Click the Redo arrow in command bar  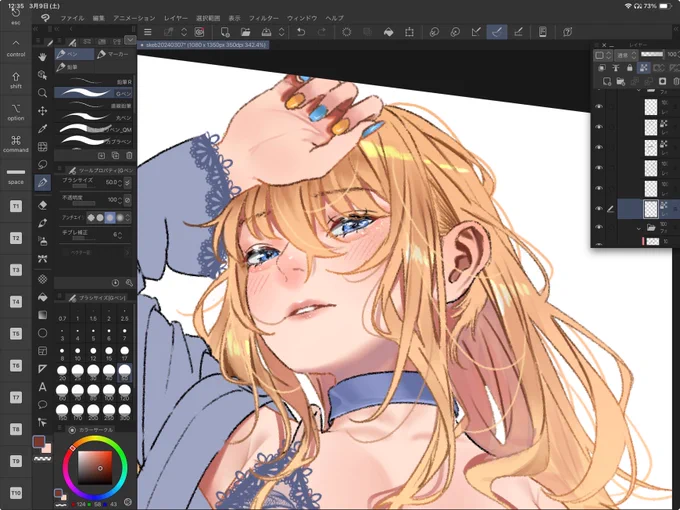[322, 32]
